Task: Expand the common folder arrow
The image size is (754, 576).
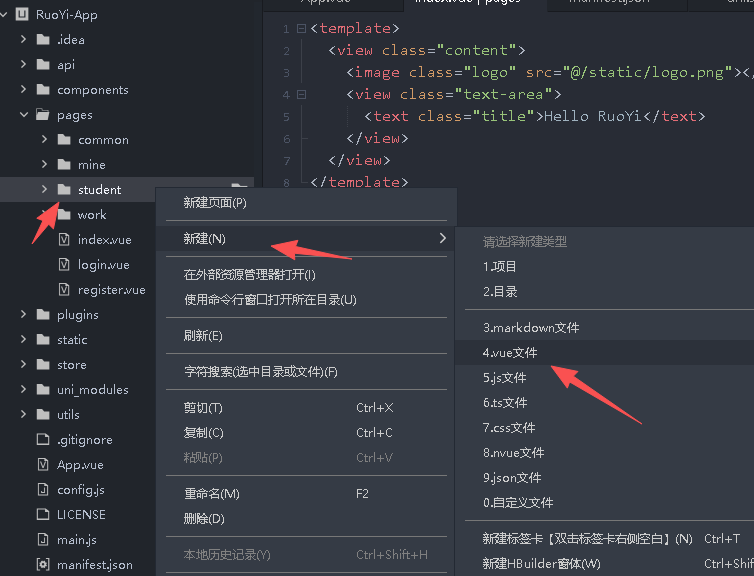Action: 45,140
